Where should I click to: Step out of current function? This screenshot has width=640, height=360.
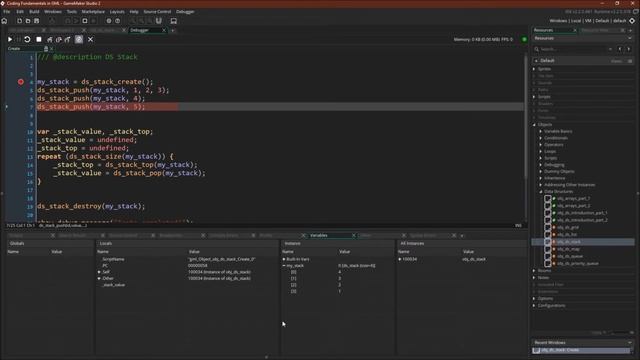click(67, 40)
